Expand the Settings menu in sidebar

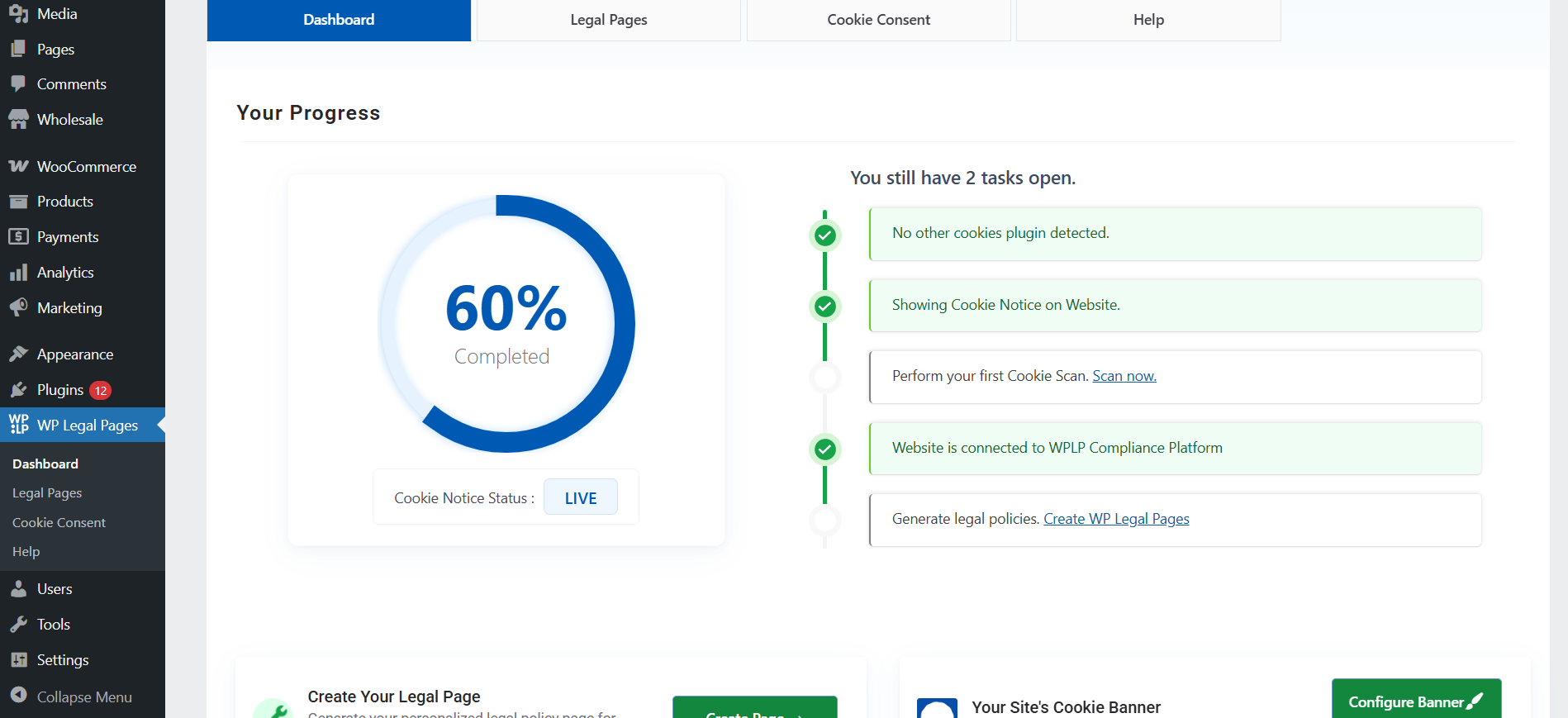[63, 660]
